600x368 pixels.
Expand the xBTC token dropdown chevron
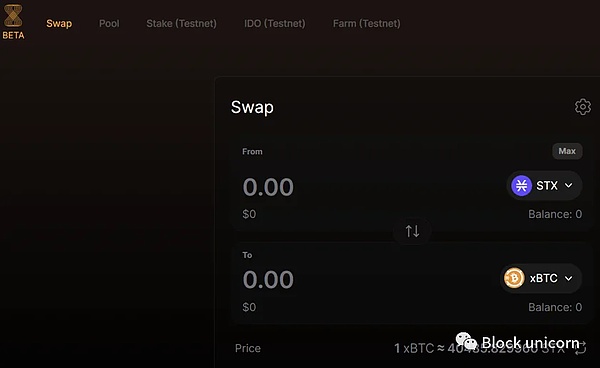[x=569, y=278]
